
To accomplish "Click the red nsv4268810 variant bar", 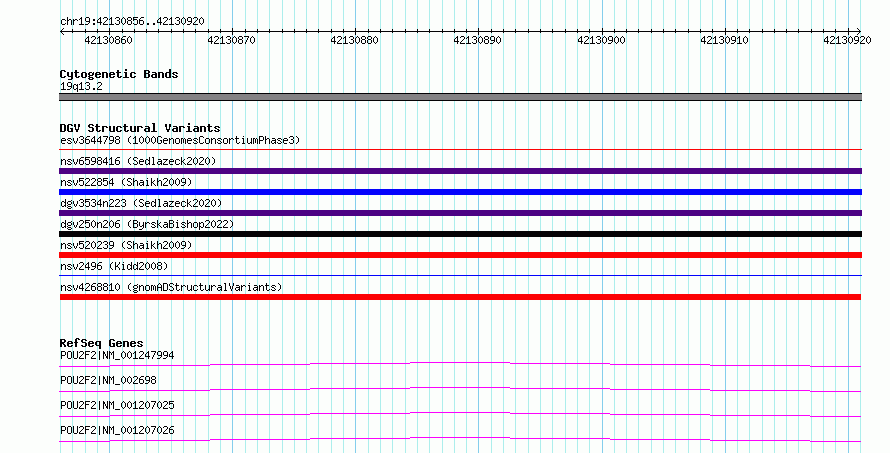I will pos(460,297).
